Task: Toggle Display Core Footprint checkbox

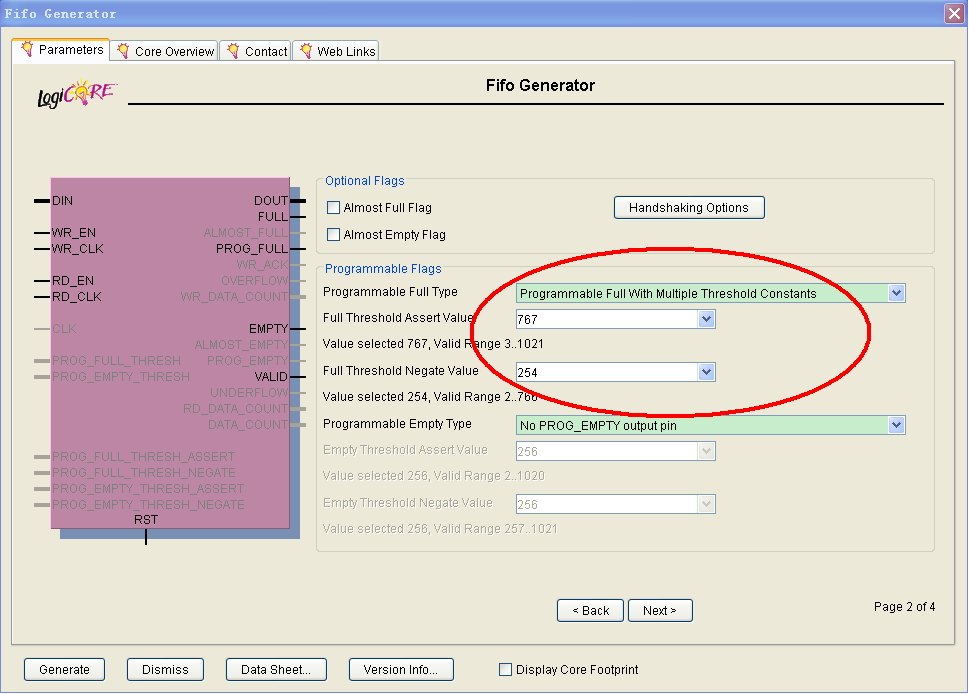Action: click(506, 669)
